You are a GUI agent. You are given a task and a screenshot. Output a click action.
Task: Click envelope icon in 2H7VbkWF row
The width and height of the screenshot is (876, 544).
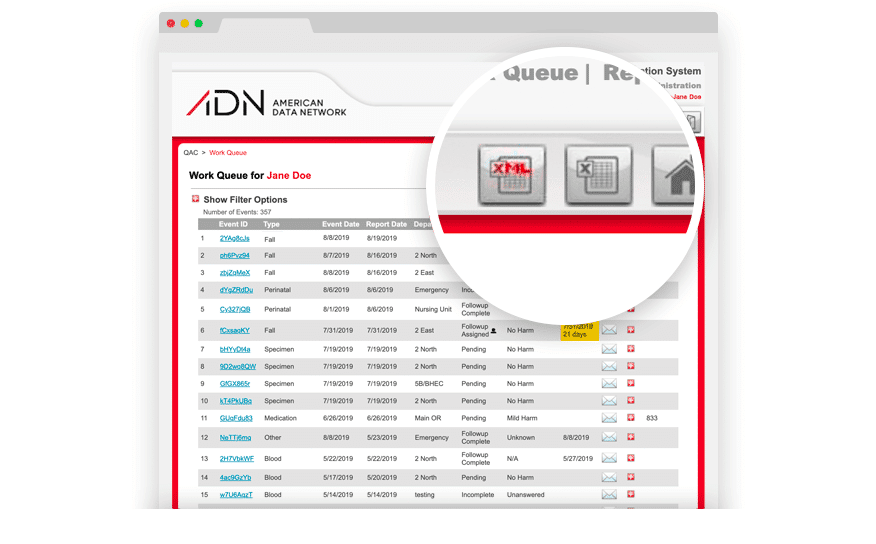pyautogui.click(x=609, y=459)
